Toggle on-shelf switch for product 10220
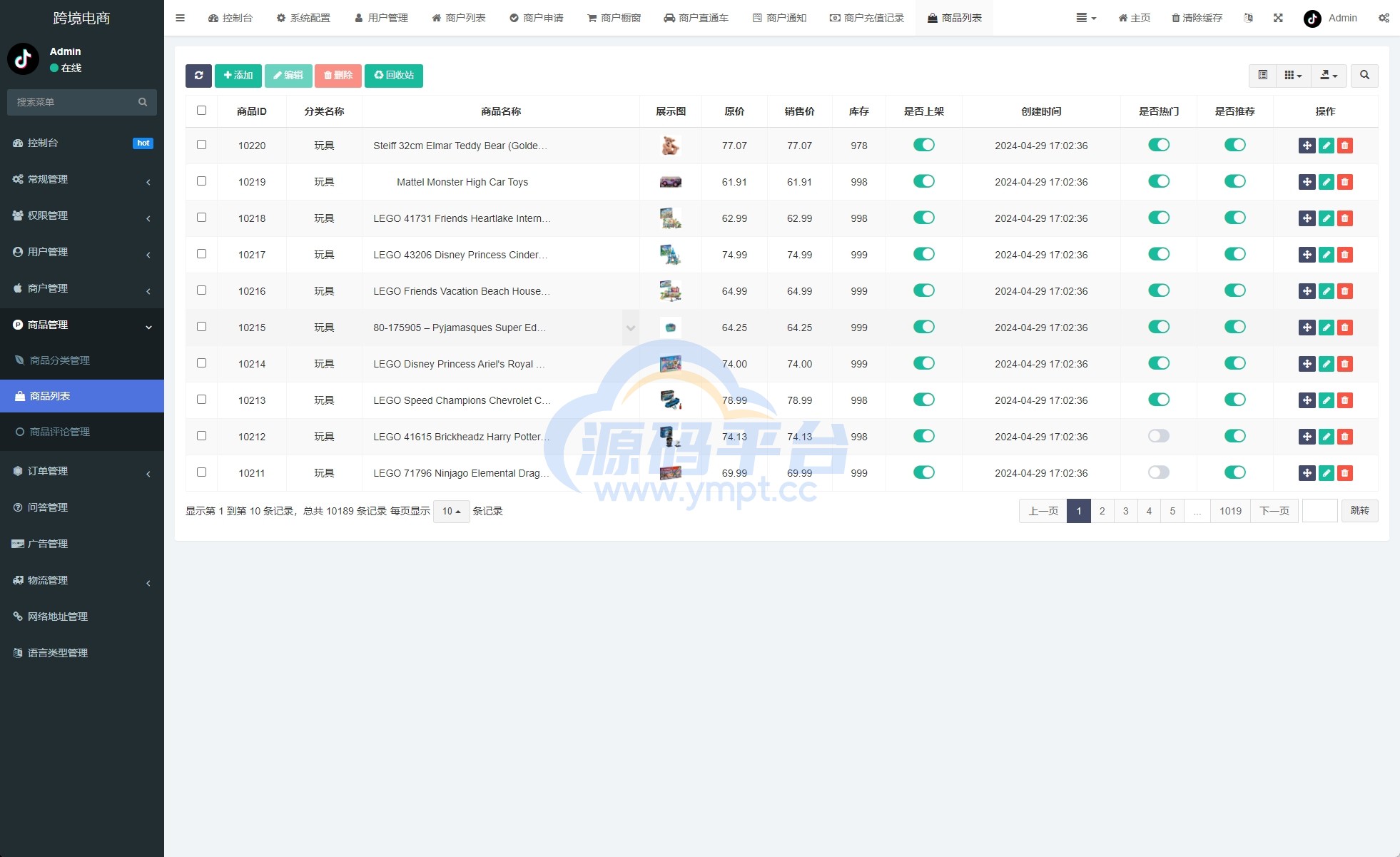This screenshot has height=857, width=1400. (924, 145)
